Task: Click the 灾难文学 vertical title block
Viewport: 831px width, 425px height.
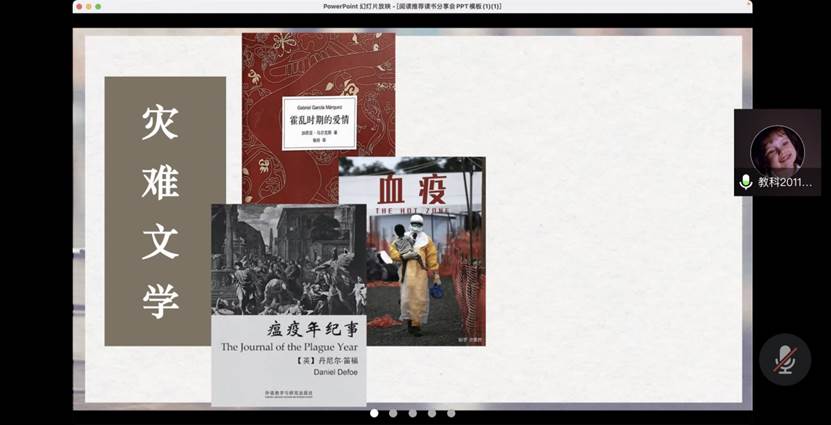Action: [165, 210]
